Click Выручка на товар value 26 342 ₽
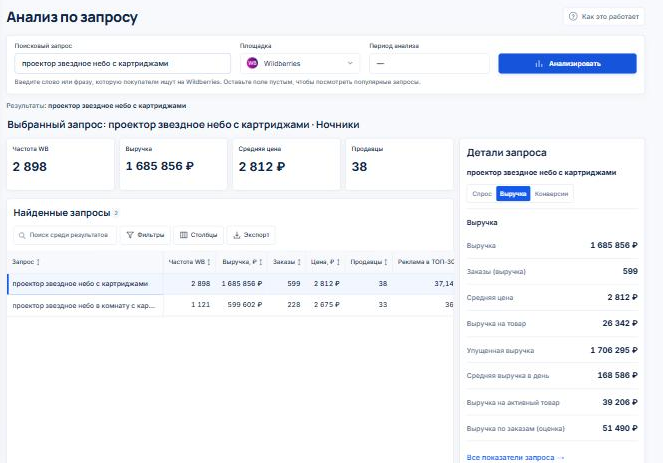 [x=620, y=323]
